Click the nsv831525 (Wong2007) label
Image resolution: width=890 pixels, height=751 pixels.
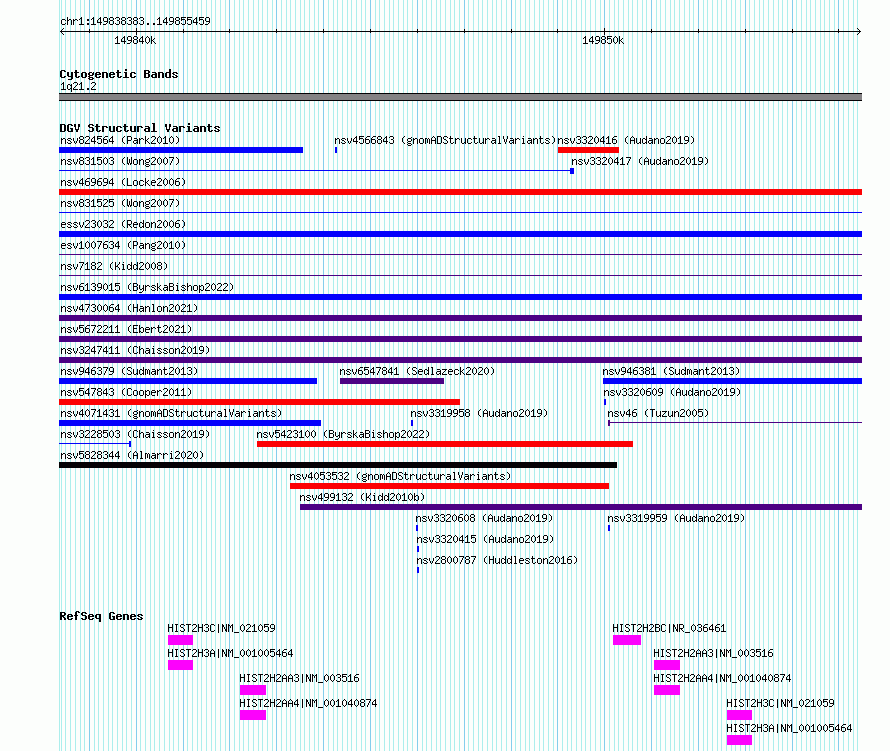(120, 203)
